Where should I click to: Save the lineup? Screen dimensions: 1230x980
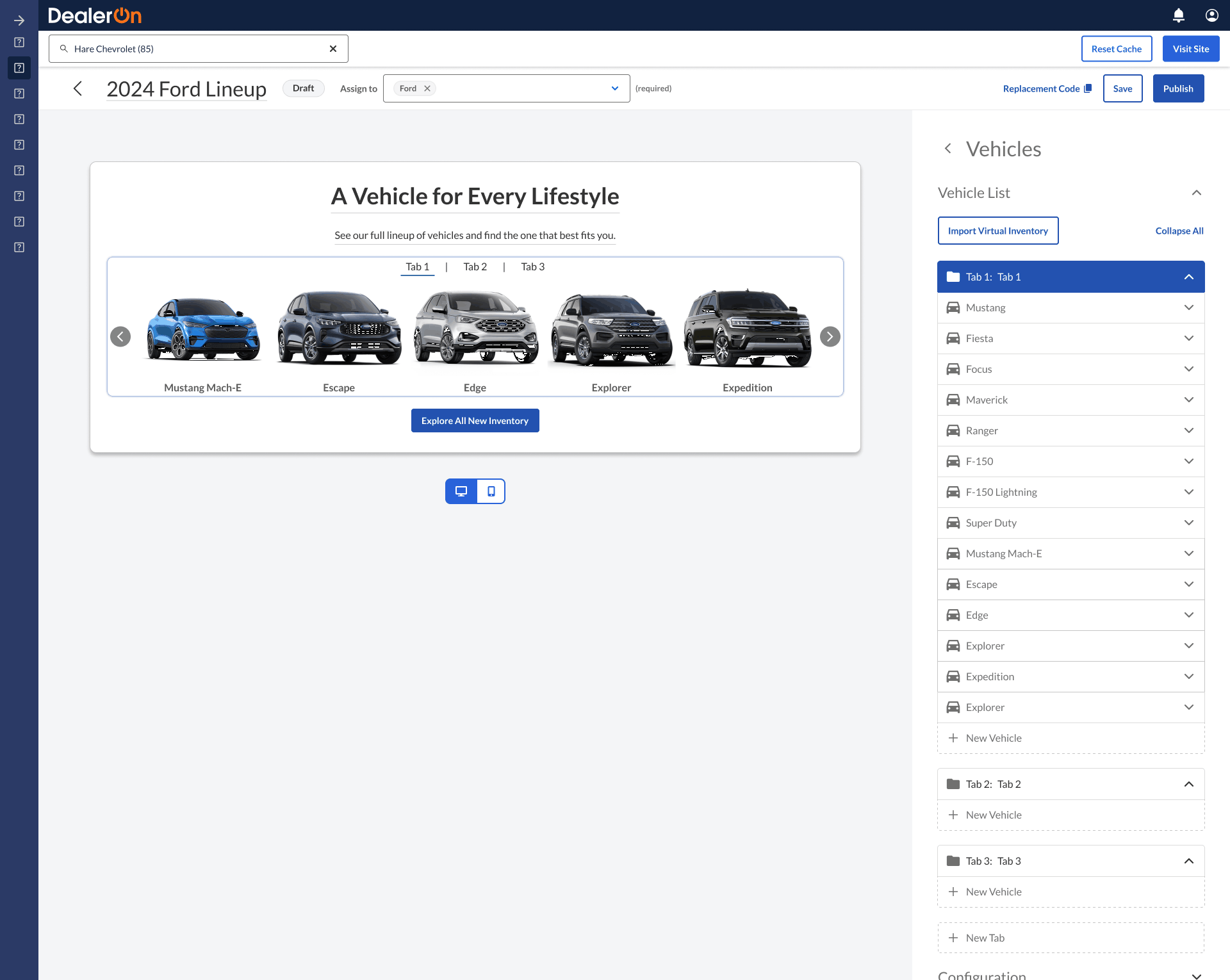point(1122,88)
